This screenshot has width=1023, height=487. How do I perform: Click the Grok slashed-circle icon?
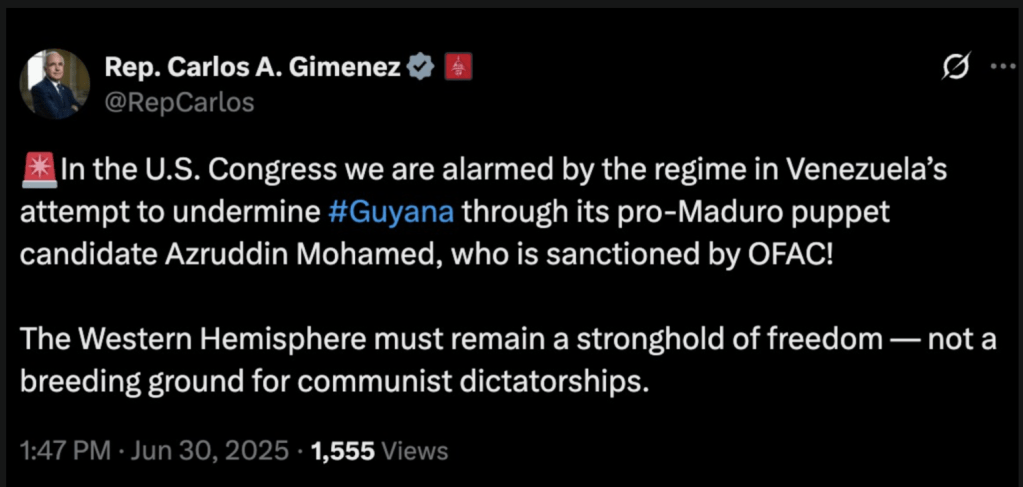956,67
